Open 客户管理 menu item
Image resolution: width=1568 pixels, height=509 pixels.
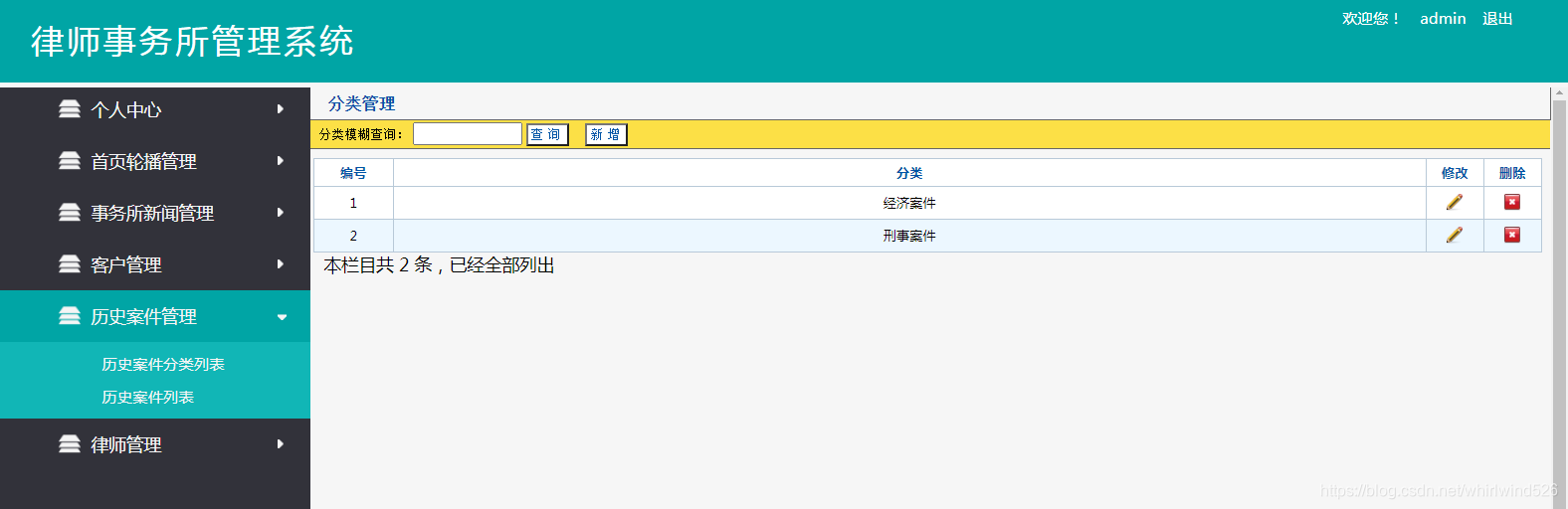click(x=155, y=264)
